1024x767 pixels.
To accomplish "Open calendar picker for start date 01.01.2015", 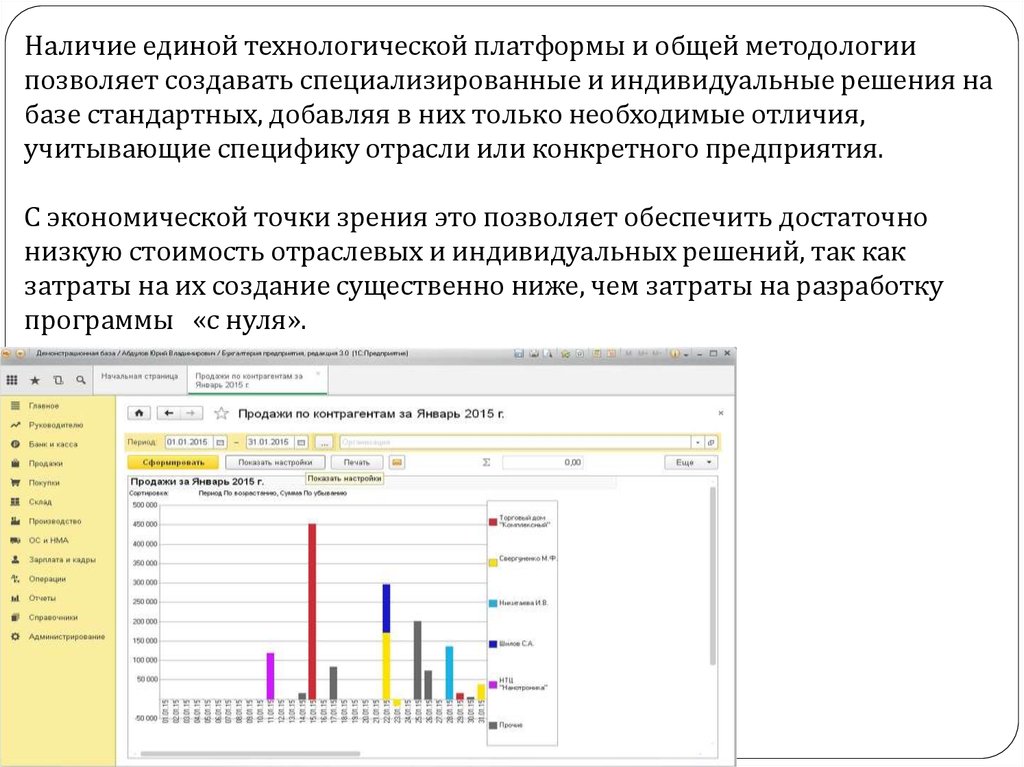I will point(220,442).
